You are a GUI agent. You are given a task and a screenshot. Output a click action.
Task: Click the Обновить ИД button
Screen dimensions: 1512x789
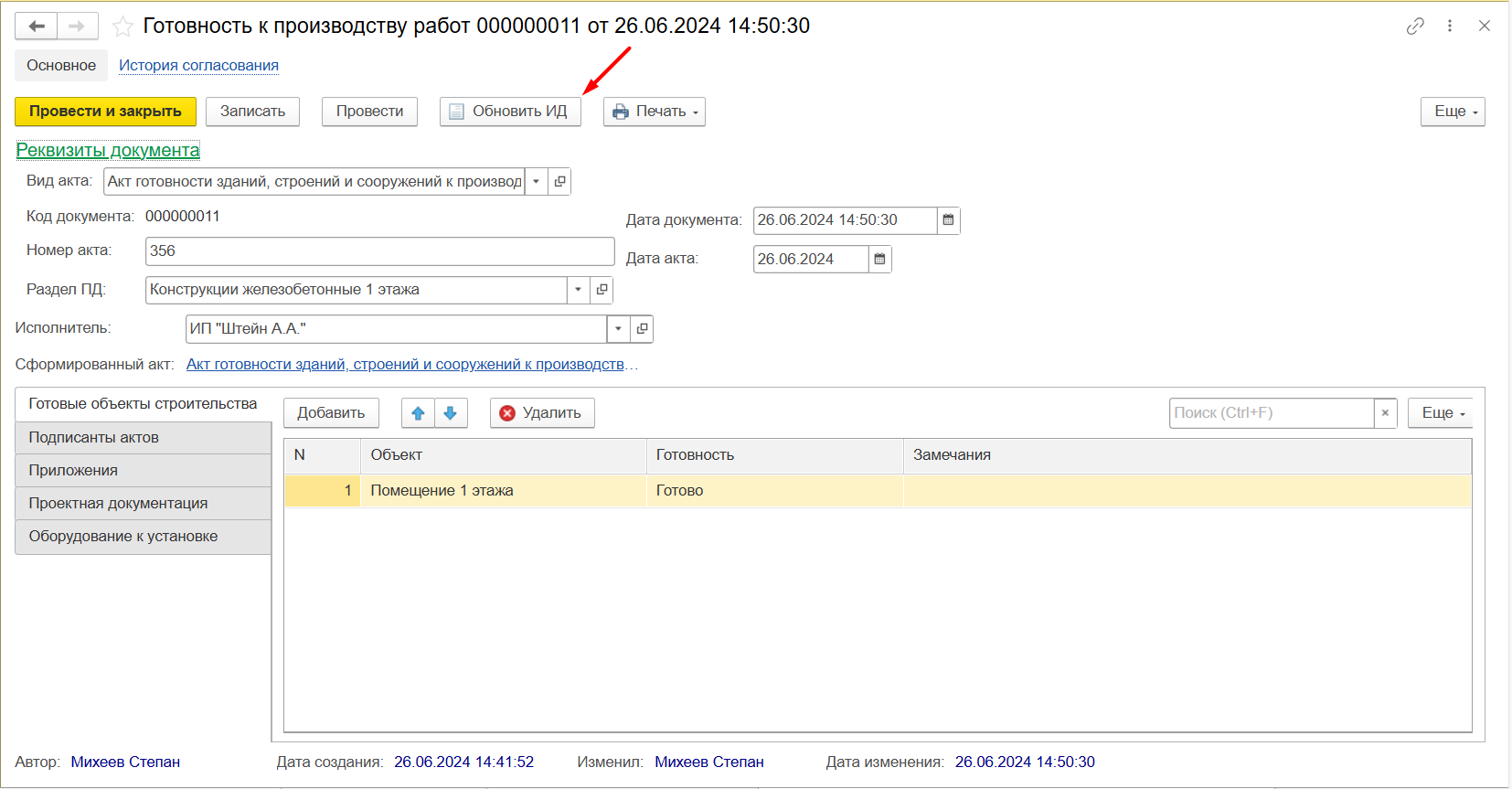click(510, 112)
